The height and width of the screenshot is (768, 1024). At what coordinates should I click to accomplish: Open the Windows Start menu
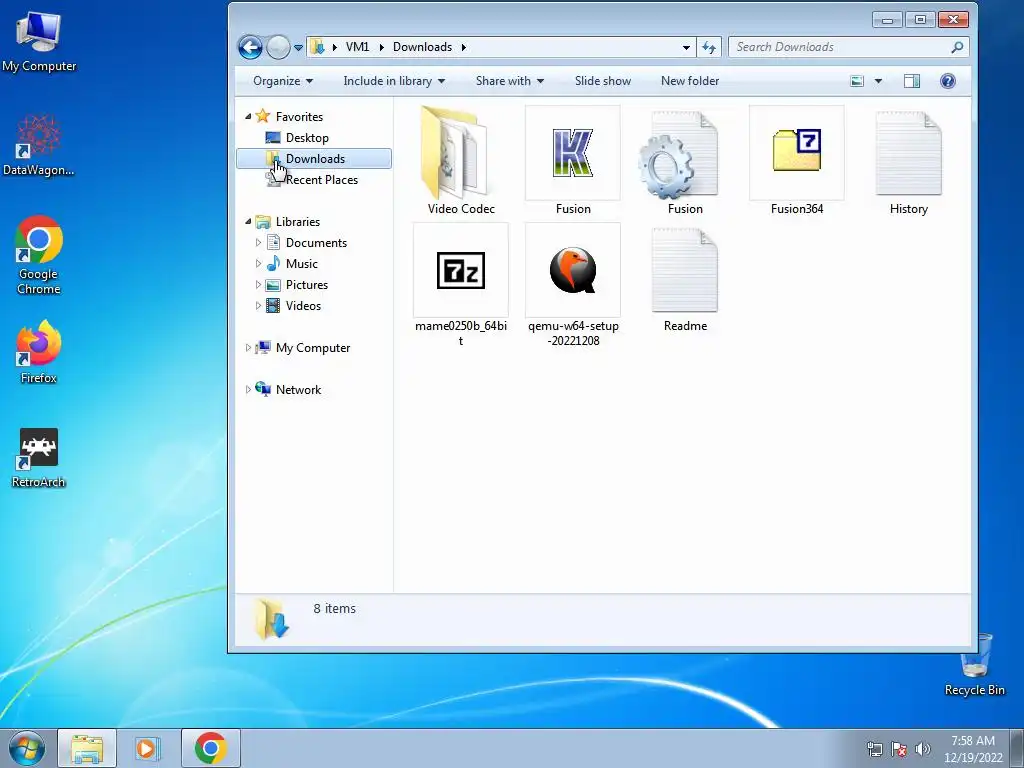pyautogui.click(x=27, y=748)
